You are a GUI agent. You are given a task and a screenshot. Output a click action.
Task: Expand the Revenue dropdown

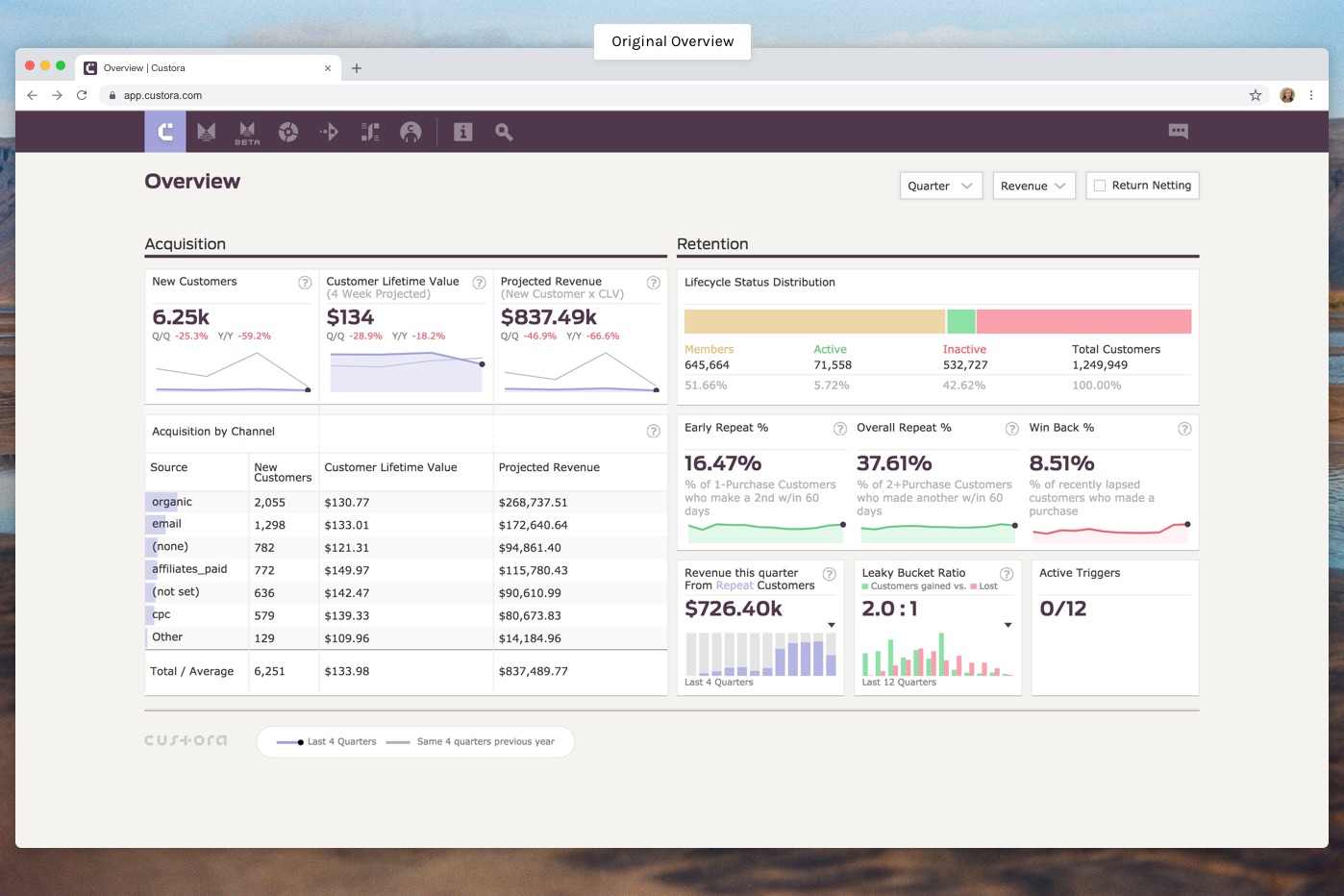[x=1033, y=186]
